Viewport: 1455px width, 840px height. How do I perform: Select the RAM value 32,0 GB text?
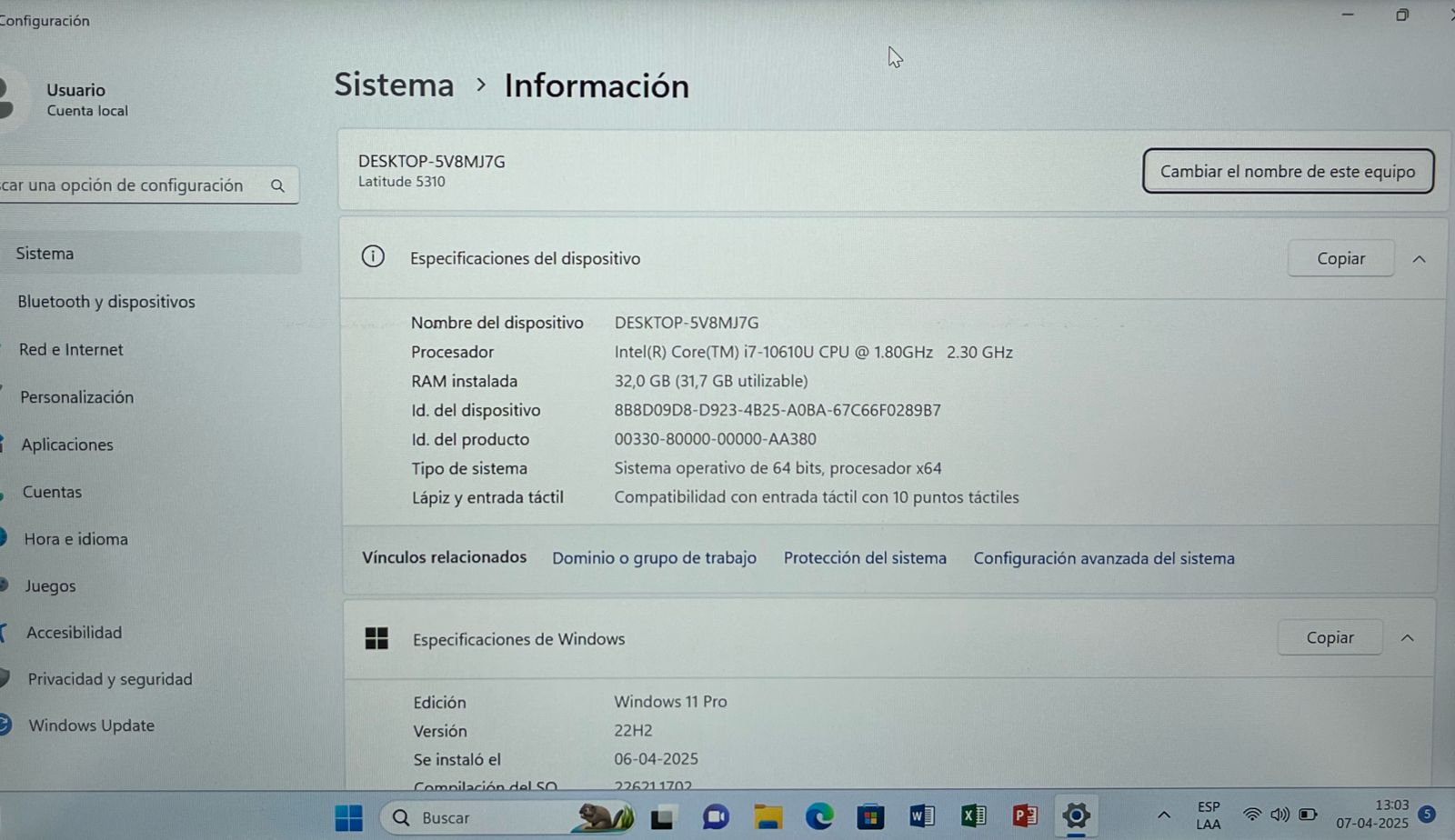710,381
